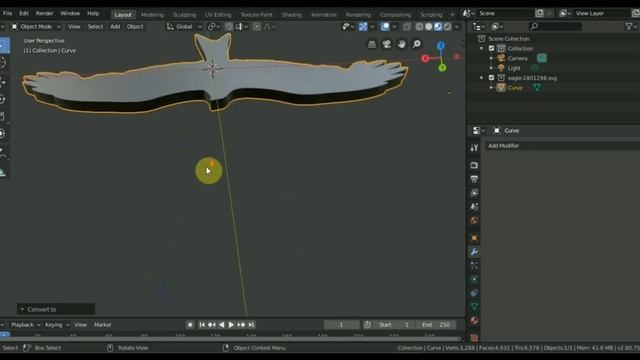Switch to the Sculpting workspace tab
640x360 pixels.
click(184, 14)
